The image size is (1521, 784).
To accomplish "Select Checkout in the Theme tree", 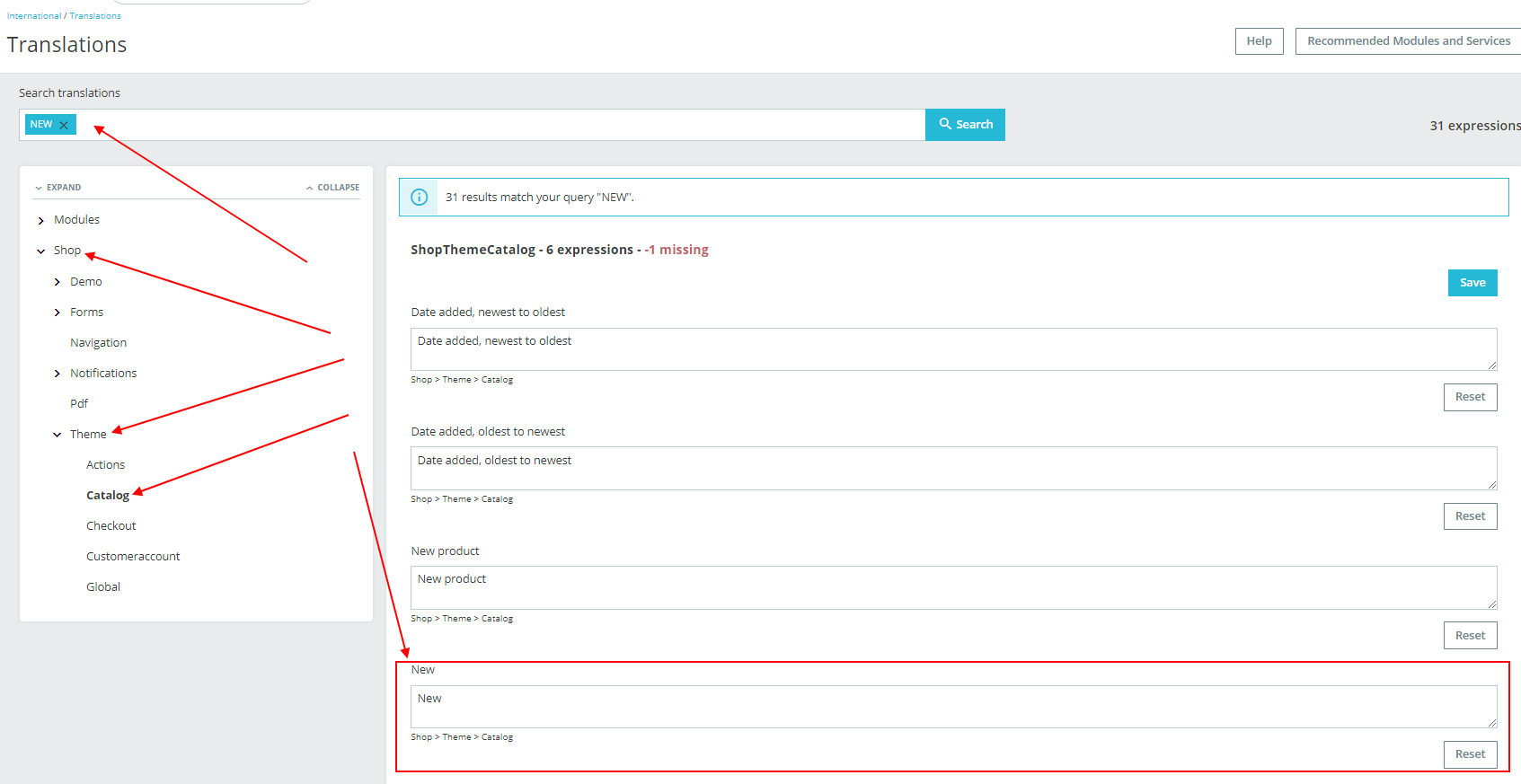I will (111, 526).
